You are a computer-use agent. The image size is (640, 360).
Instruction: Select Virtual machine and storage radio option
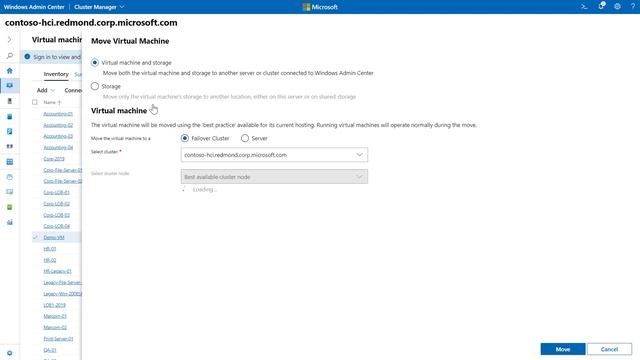coord(95,62)
